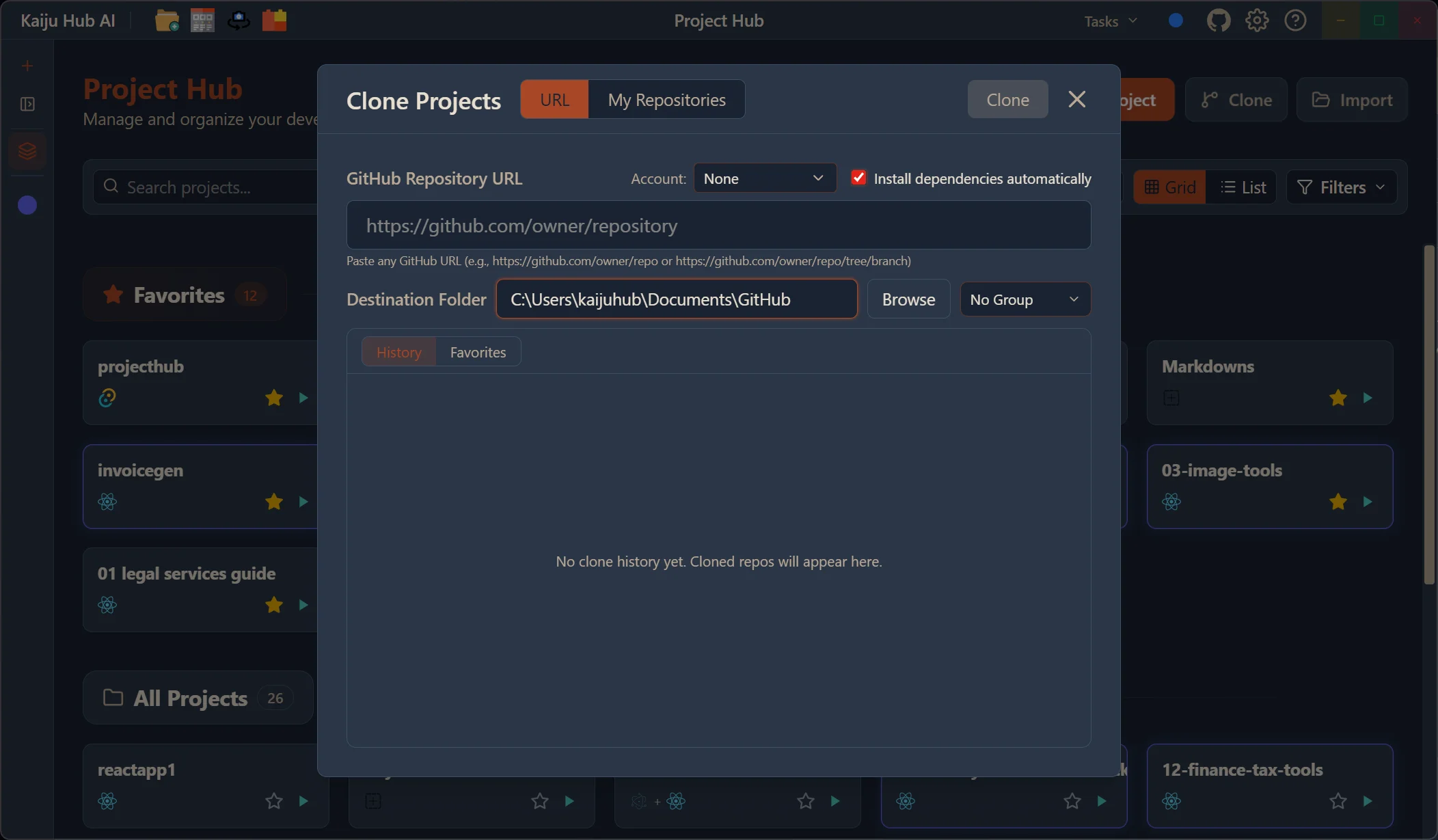Image resolution: width=1438 pixels, height=840 pixels.
Task: Click the blue status dot in title bar
Action: coord(1176,21)
